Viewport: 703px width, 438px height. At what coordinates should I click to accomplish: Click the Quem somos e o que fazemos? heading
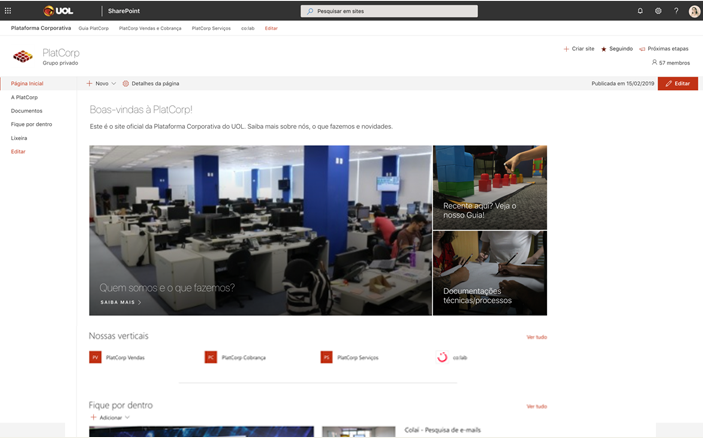pos(167,287)
